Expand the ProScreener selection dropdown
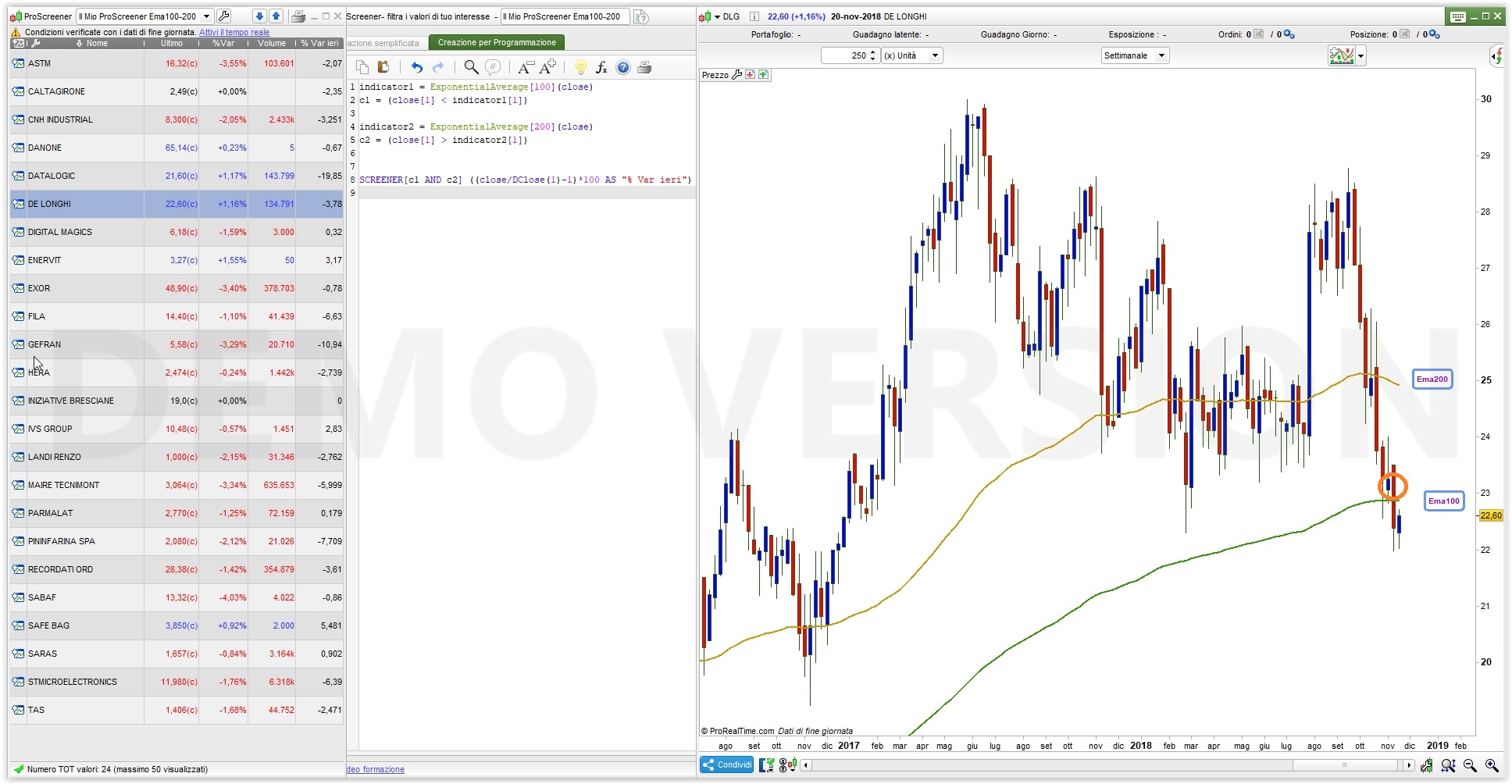This screenshot has width=1512, height=784. tap(206, 16)
